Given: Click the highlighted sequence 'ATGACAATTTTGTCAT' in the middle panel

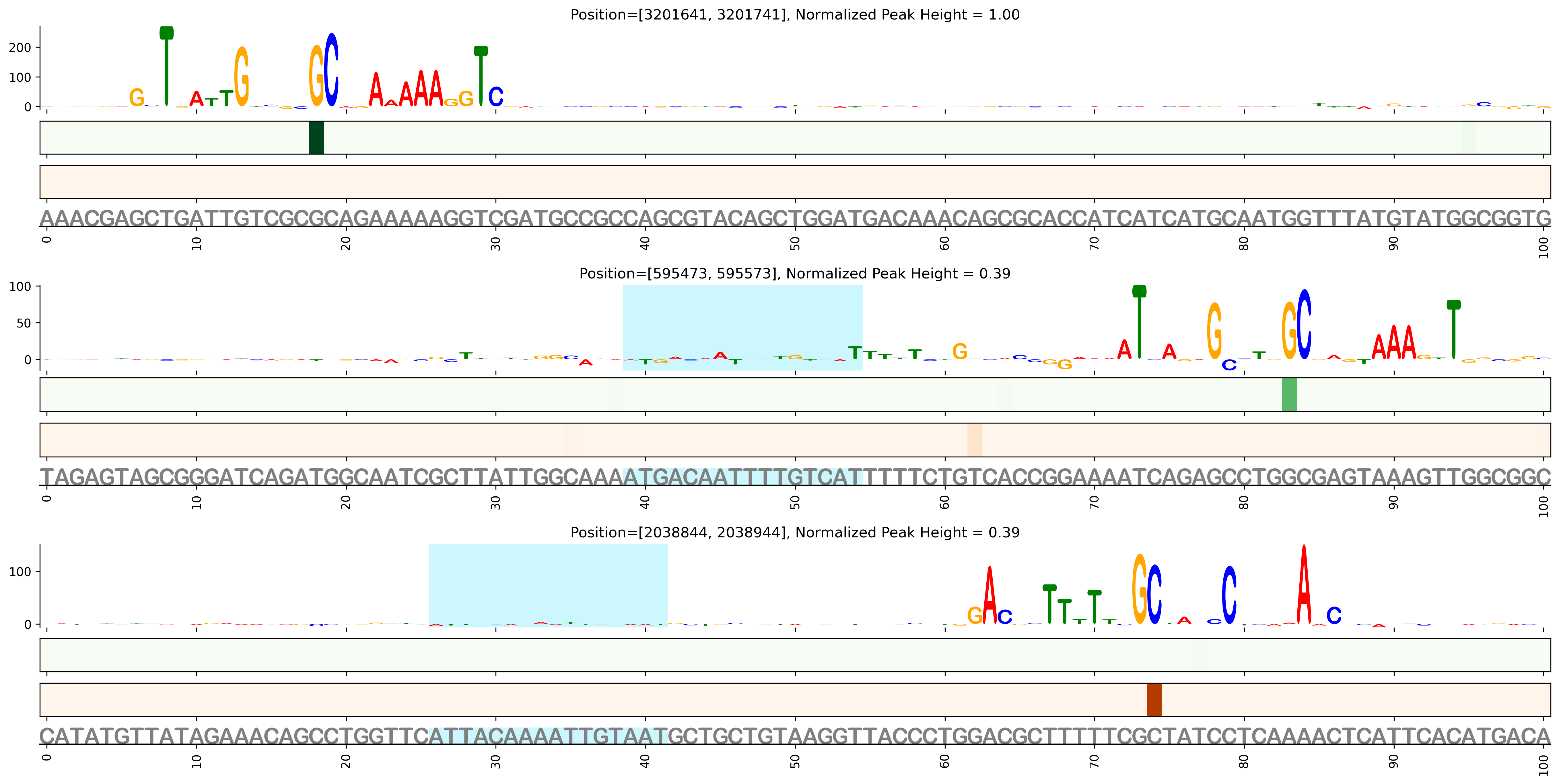Looking at the screenshot, I should click(x=742, y=477).
